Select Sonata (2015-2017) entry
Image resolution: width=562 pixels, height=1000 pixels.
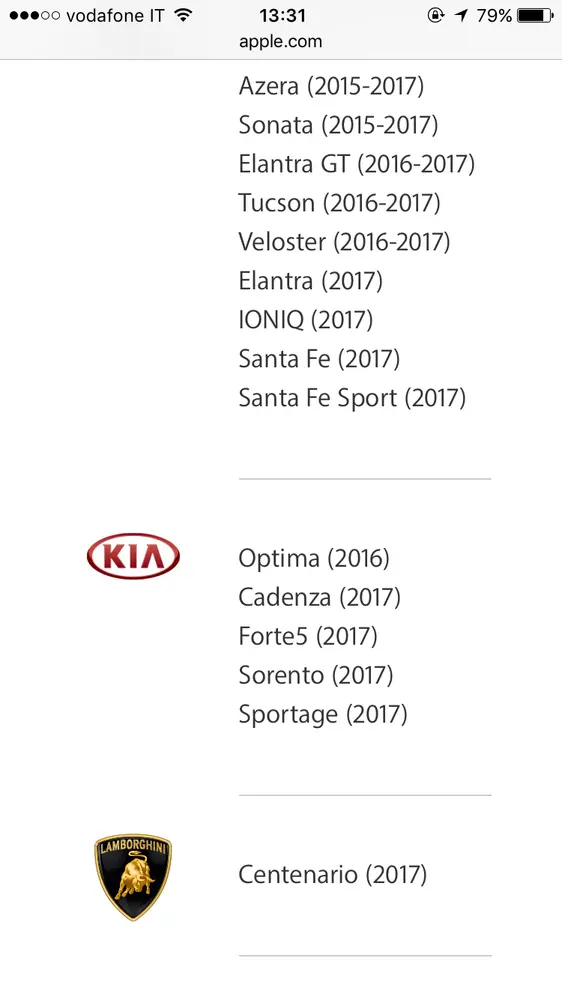(338, 125)
